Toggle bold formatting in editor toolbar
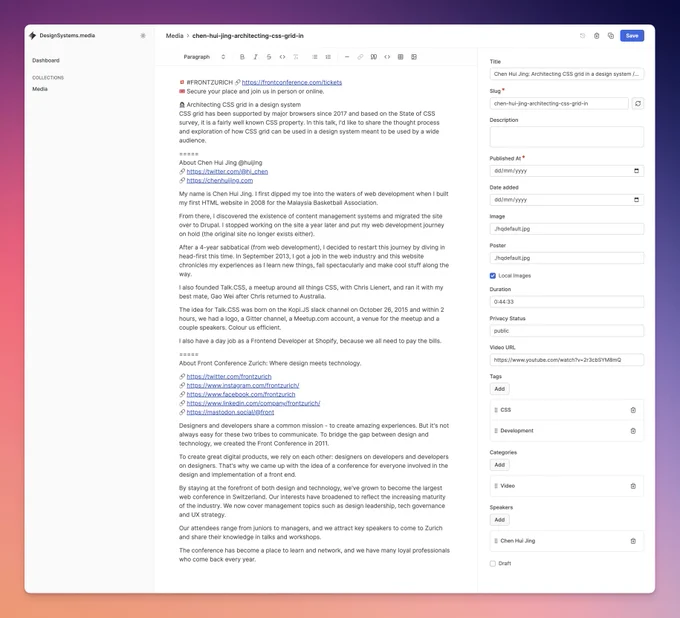 coord(242,57)
